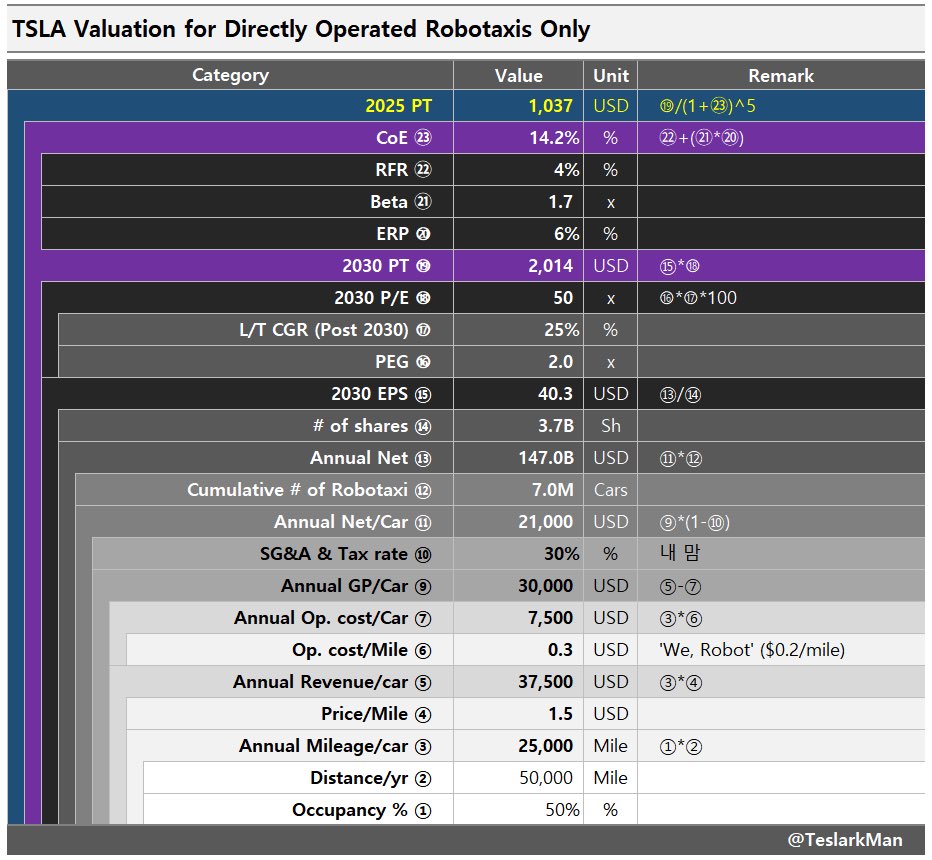Select the 'Category' column header
The height and width of the screenshot is (860, 932).
tap(230, 75)
